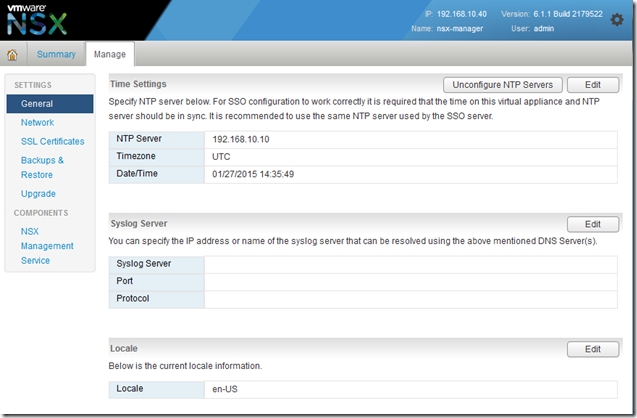
Task: Click Unconfigure NTP Servers button
Action: 503,85
